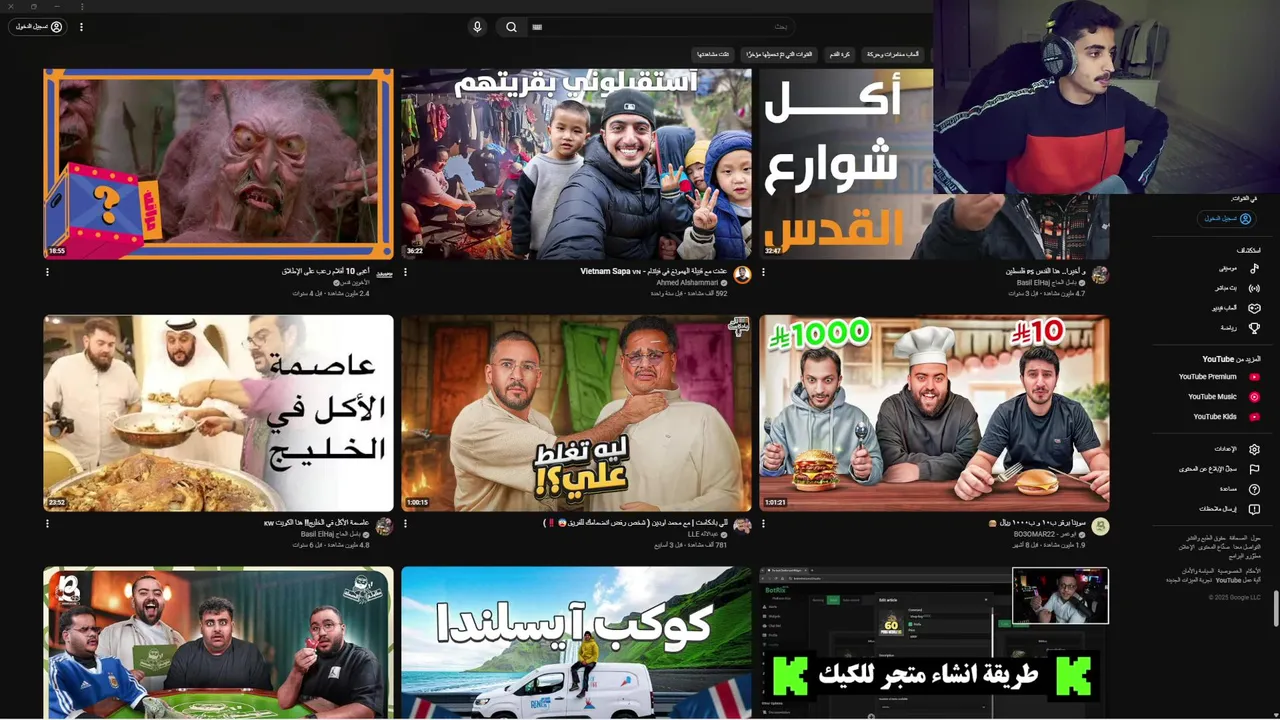This screenshot has height=720, width=1280.
Task: Open options menu for Gulf food capital video
Action: coord(47,523)
